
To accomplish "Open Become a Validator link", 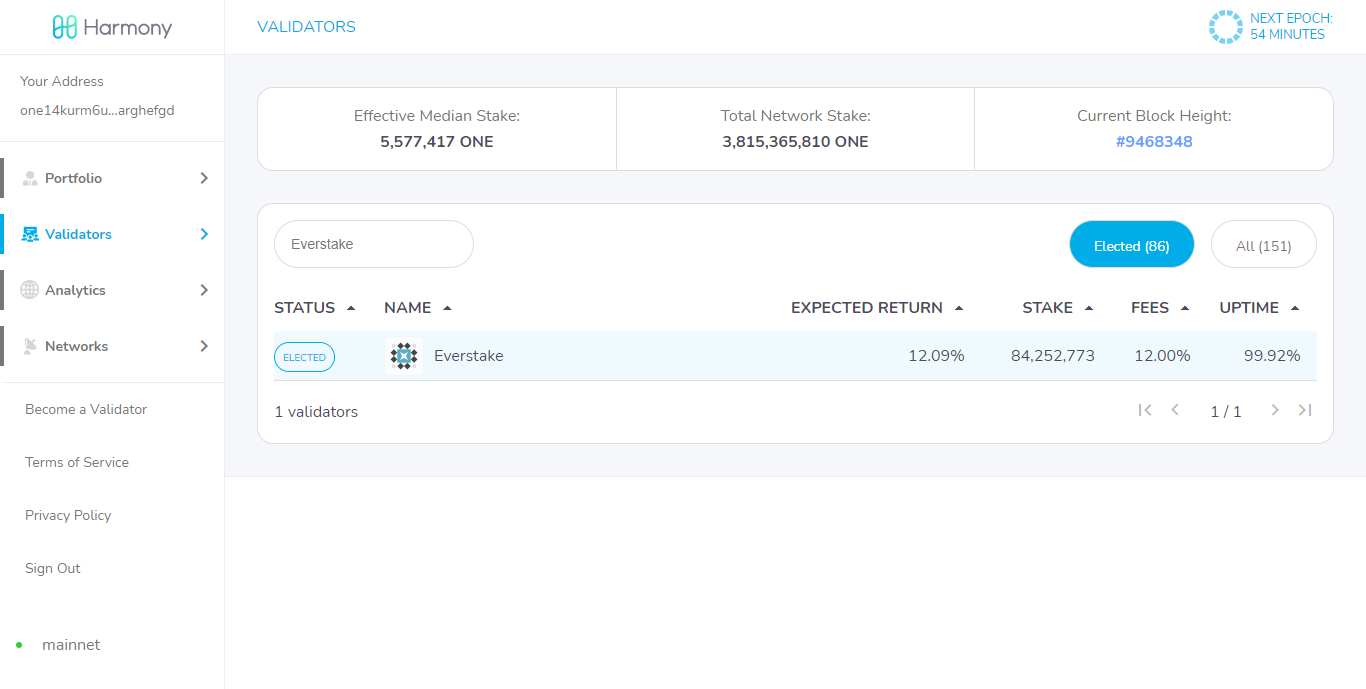I will (86, 409).
